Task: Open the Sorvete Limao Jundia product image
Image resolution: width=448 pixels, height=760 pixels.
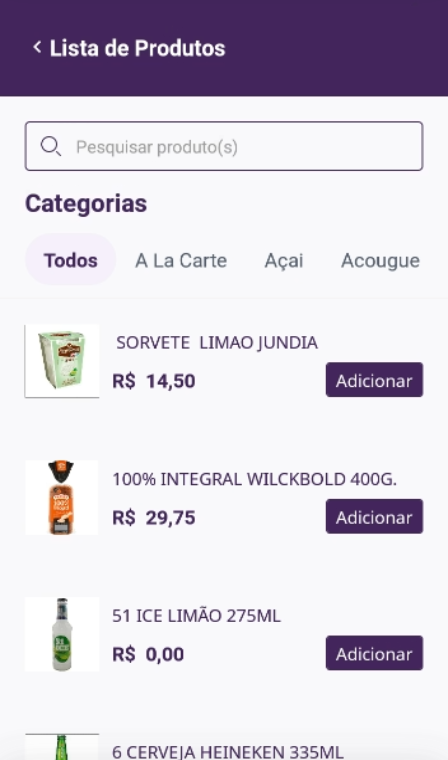Action: point(62,361)
